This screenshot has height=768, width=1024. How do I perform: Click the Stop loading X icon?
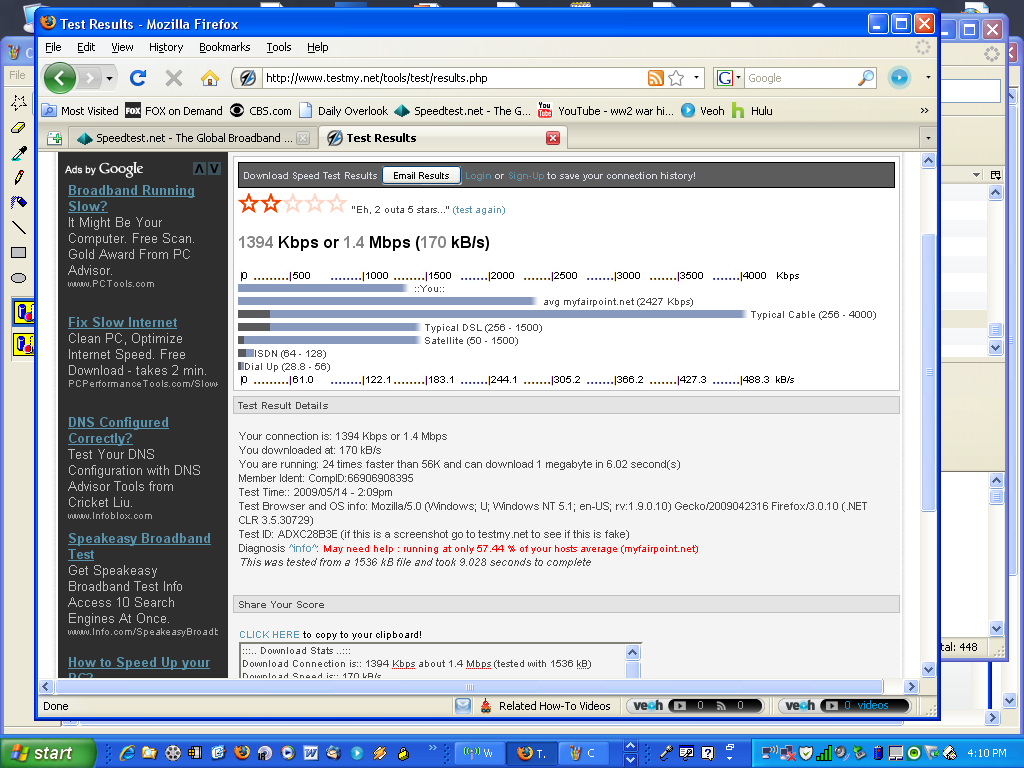tap(174, 78)
